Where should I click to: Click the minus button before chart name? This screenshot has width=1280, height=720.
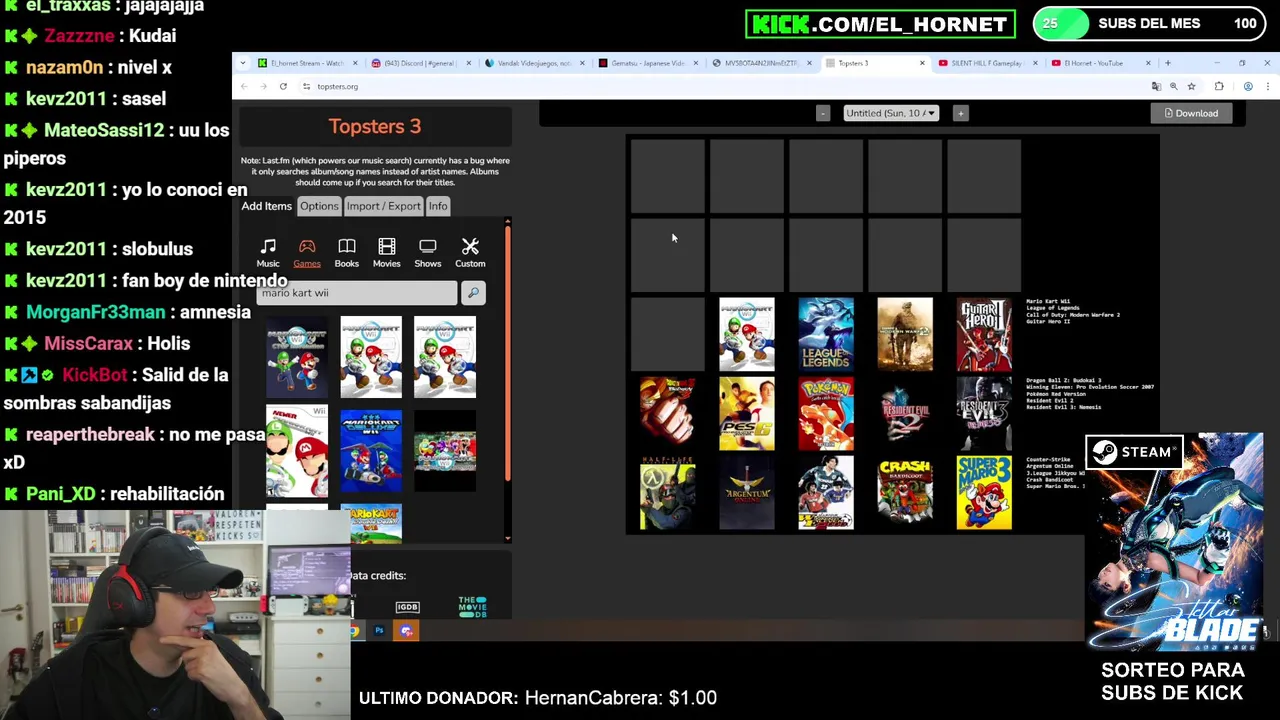(x=823, y=113)
